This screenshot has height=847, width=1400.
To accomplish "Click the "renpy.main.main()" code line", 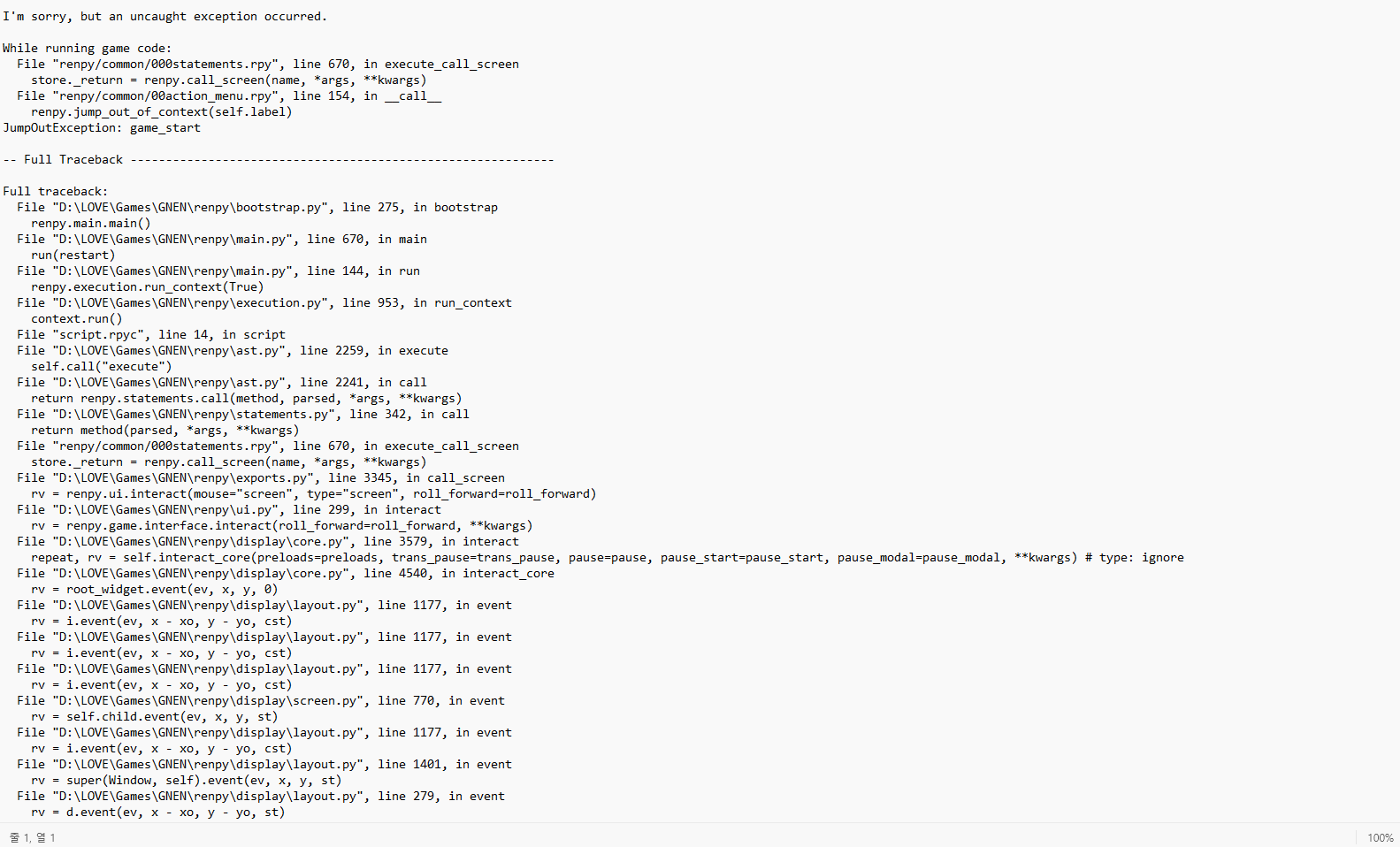I will (90, 224).
